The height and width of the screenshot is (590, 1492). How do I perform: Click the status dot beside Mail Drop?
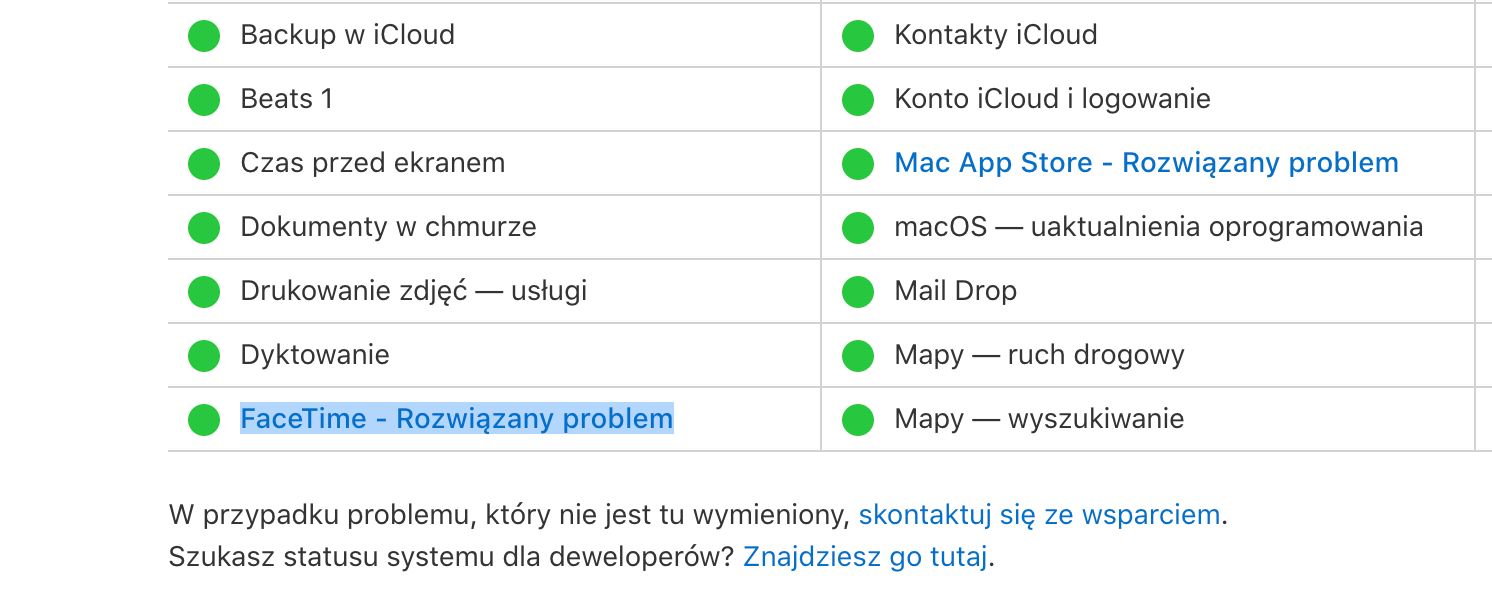tap(856, 291)
